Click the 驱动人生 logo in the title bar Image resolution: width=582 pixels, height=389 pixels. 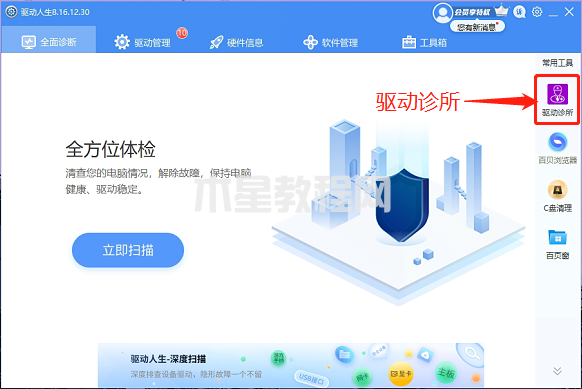11,12
